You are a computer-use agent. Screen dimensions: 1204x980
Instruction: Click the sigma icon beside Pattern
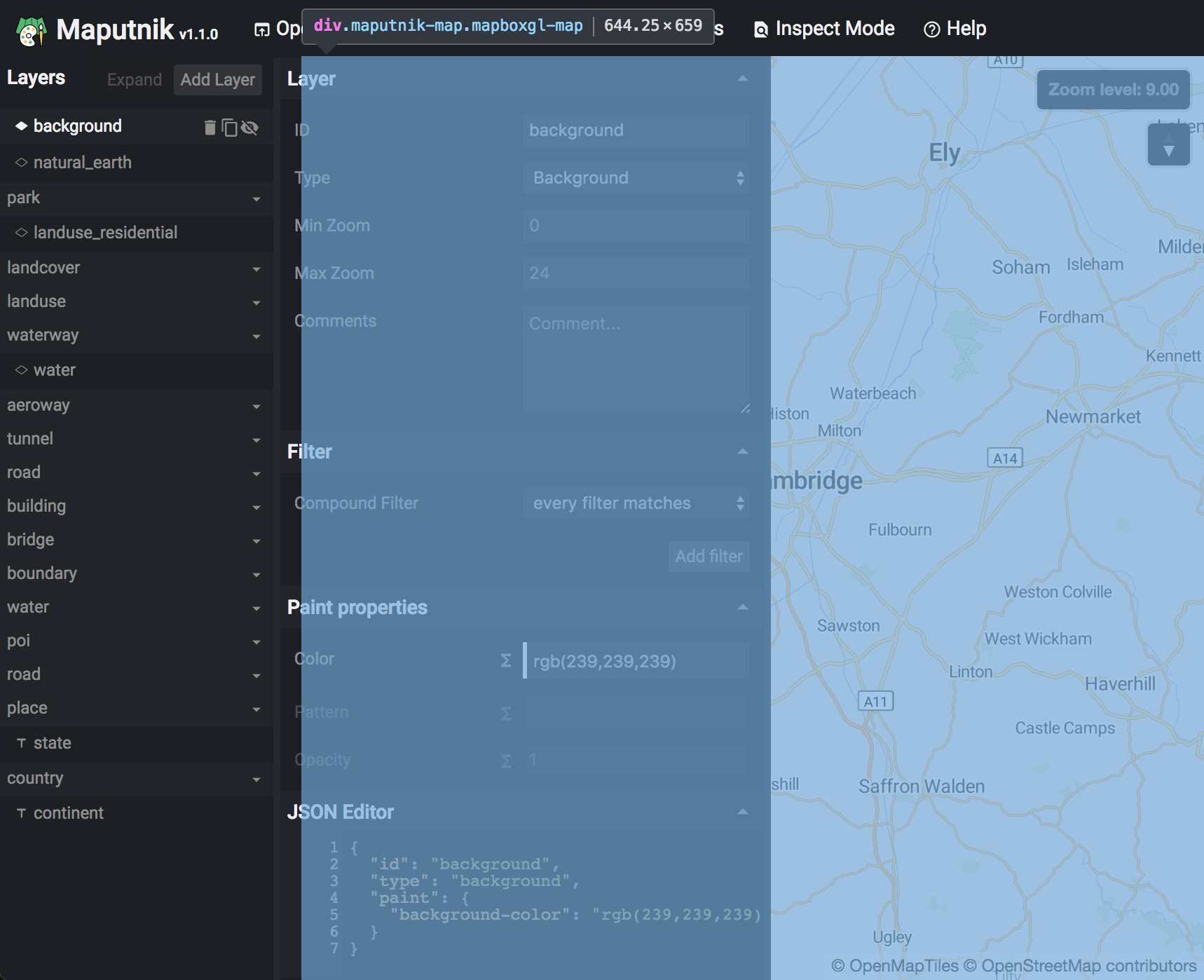505,713
